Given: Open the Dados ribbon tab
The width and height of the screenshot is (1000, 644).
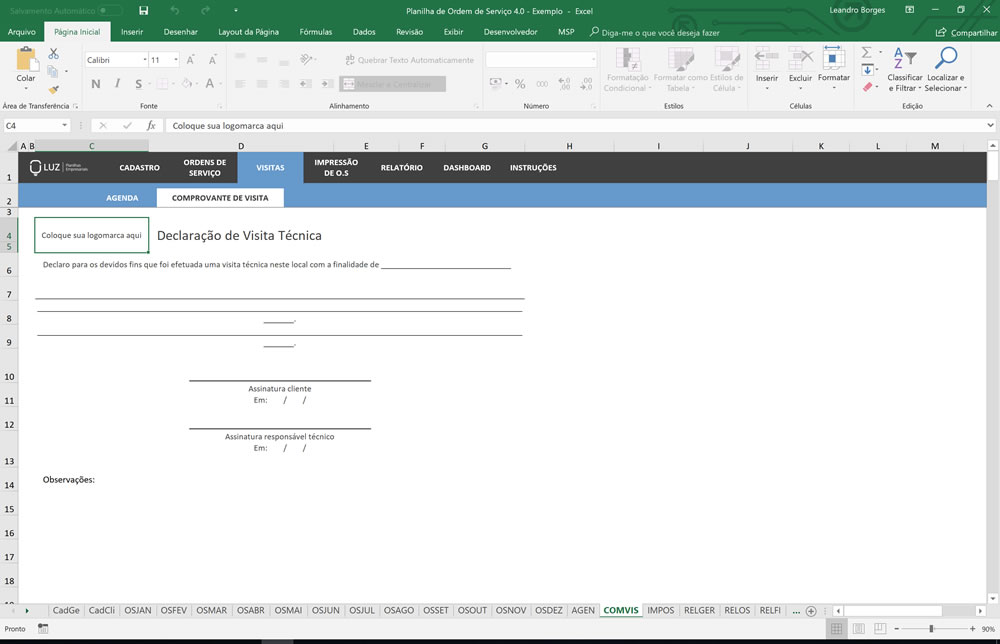Looking at the screenshot, I should [x=364, y=32].
